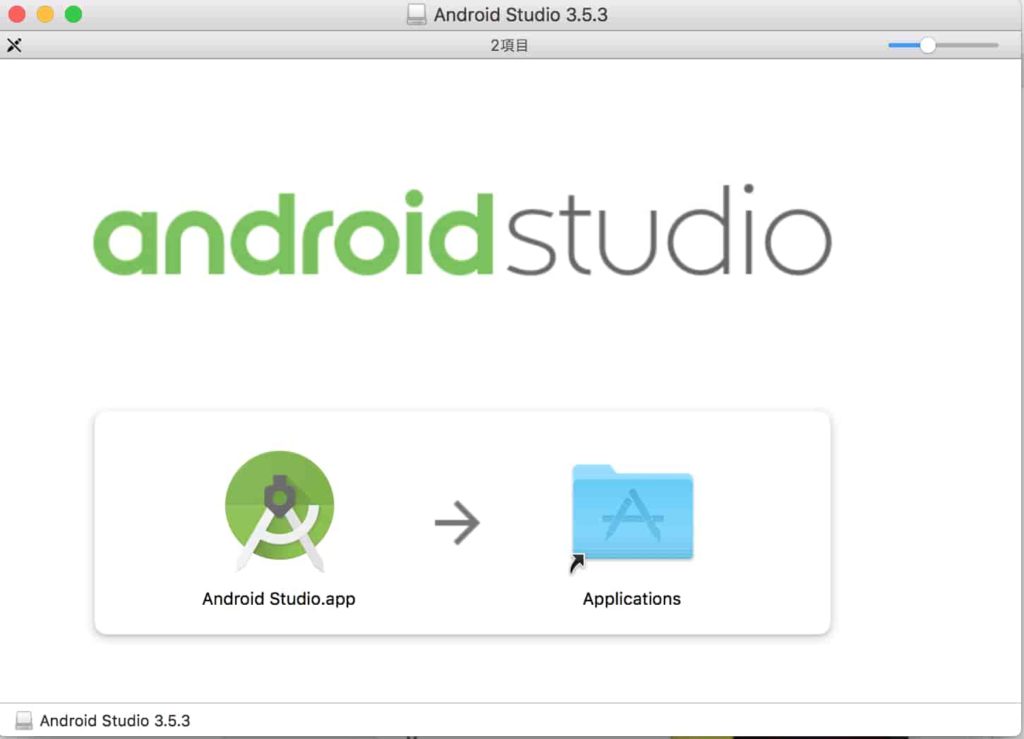Click the toolbar customize icon at top-left
Screen dimensions: 1024x739
tap(14, 45)
